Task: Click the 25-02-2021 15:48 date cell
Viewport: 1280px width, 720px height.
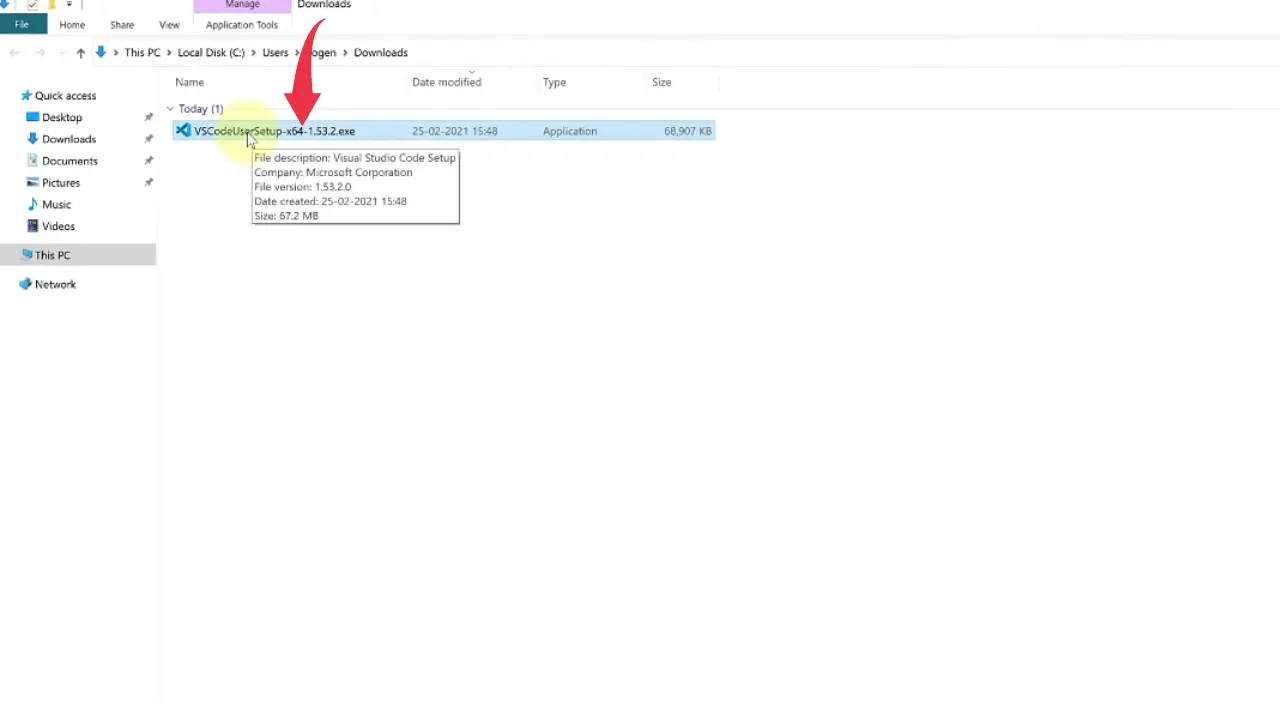Action: [x=455, y=131]
